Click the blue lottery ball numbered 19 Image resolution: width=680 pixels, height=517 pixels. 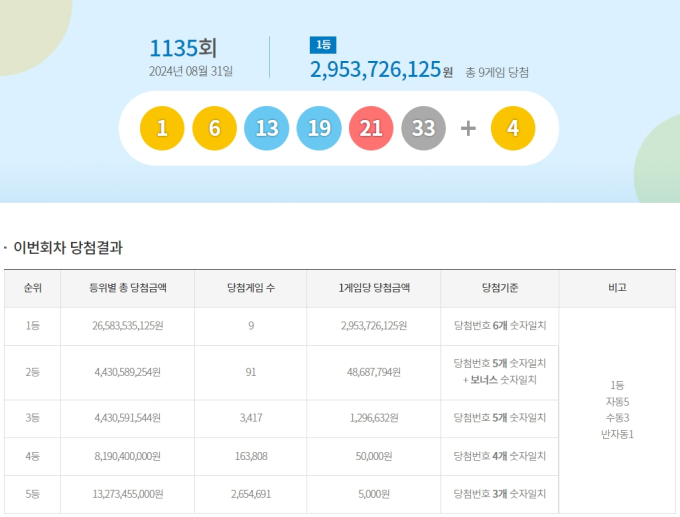(319, 128)
